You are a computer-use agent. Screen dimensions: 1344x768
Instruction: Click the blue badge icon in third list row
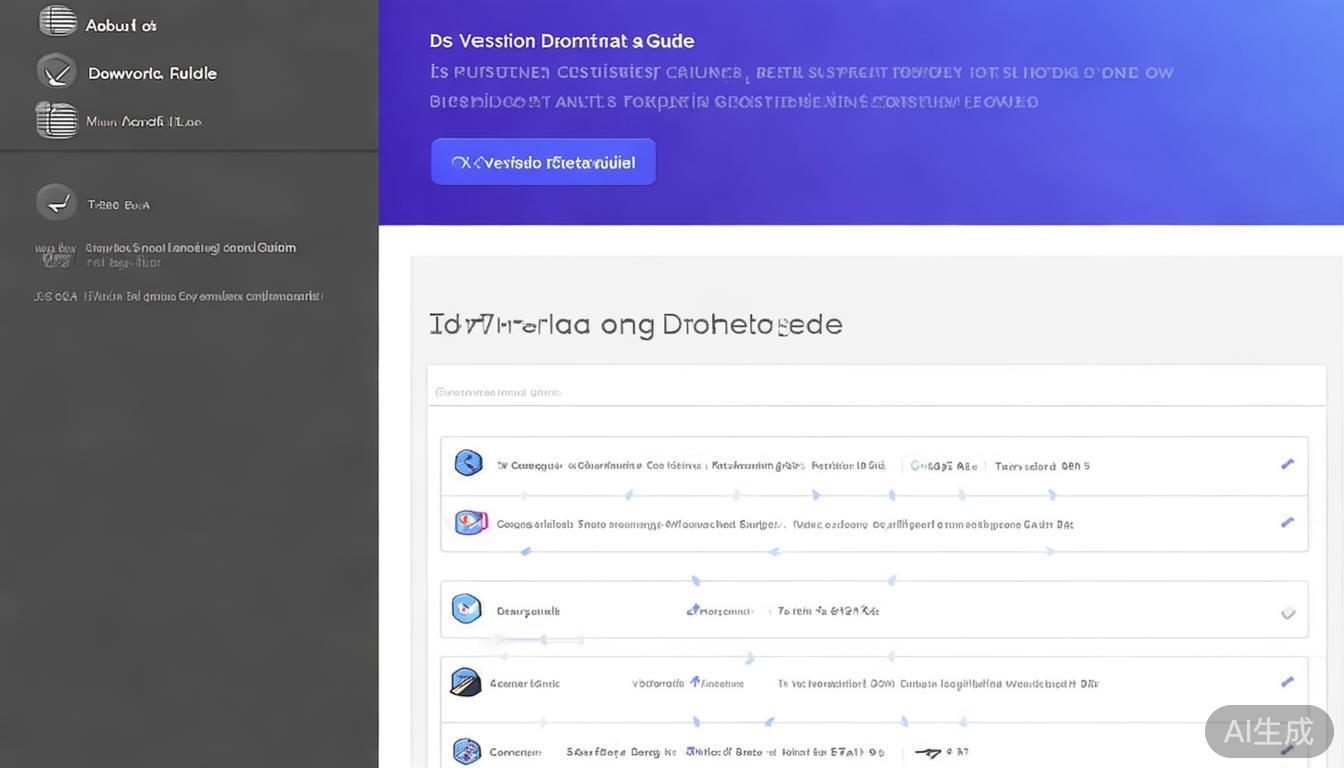[467, 608]
